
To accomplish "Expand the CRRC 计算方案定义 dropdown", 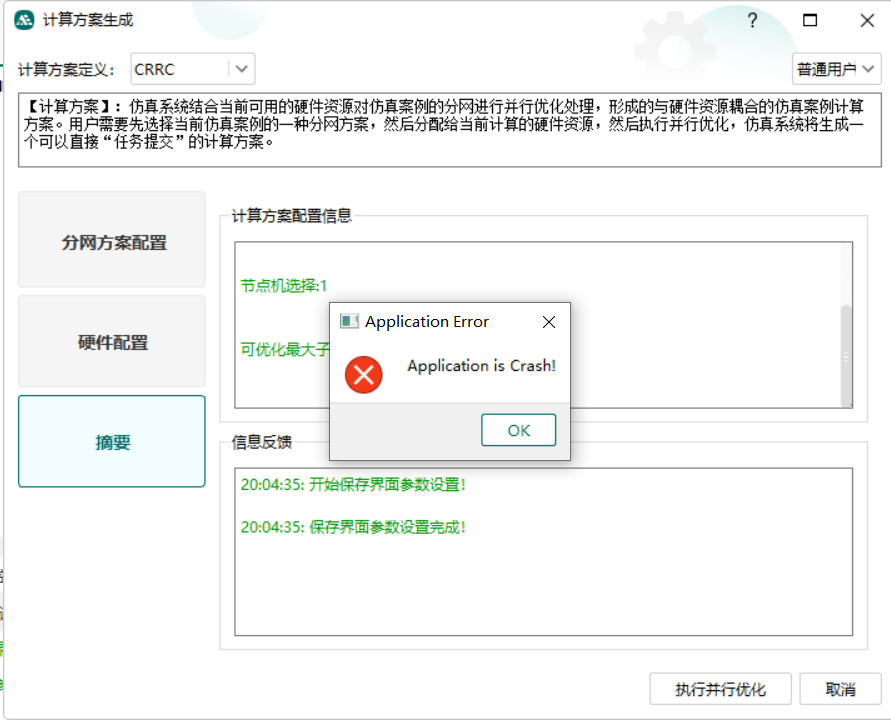I will [x=240, y=69].
